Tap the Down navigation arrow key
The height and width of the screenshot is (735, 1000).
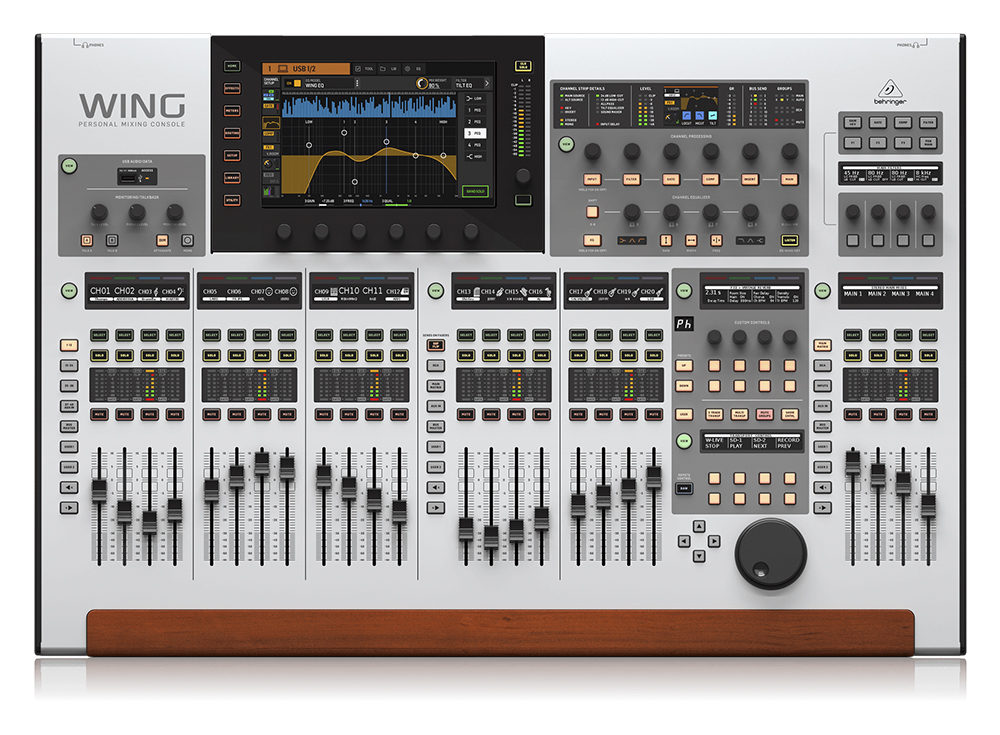pyautogui.click(x=699, y=556)
